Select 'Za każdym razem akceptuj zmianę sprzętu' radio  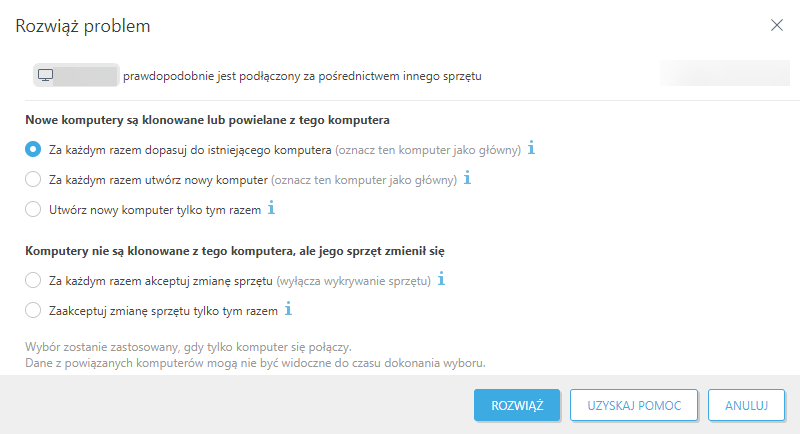pyautogui.click(x=34, y=281)
